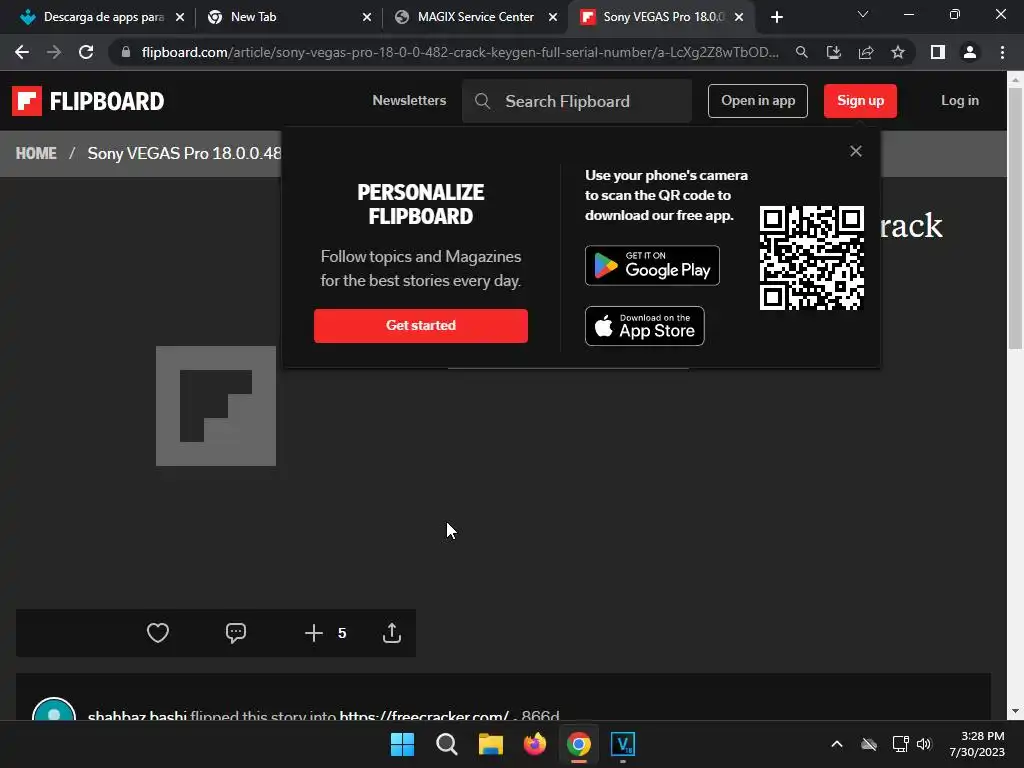Click the site lock icon
Image resolution: width=1024 pixels, height=768 pixels.
pos(126,52)
